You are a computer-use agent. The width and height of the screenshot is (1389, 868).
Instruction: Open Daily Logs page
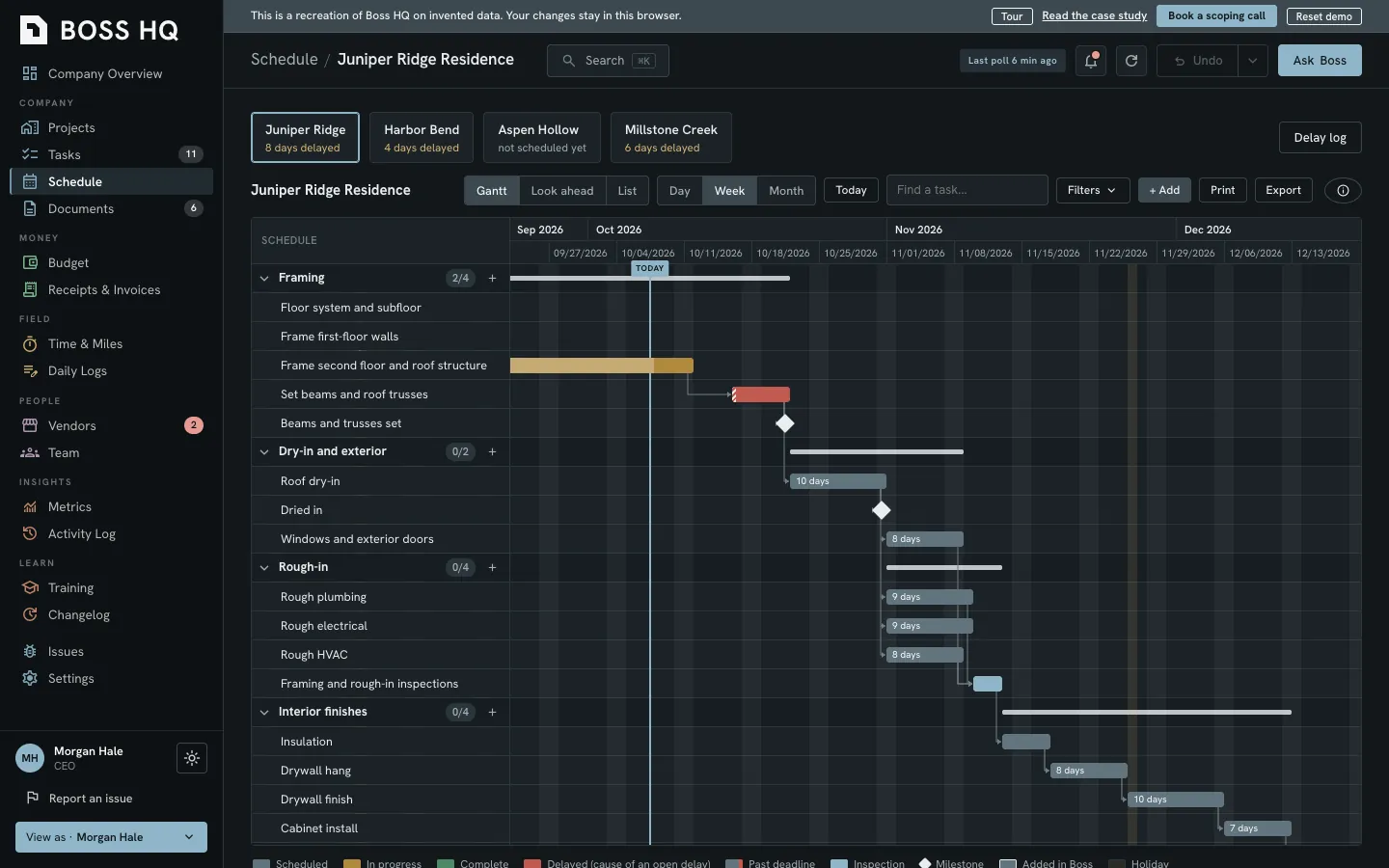pos(111,371)
